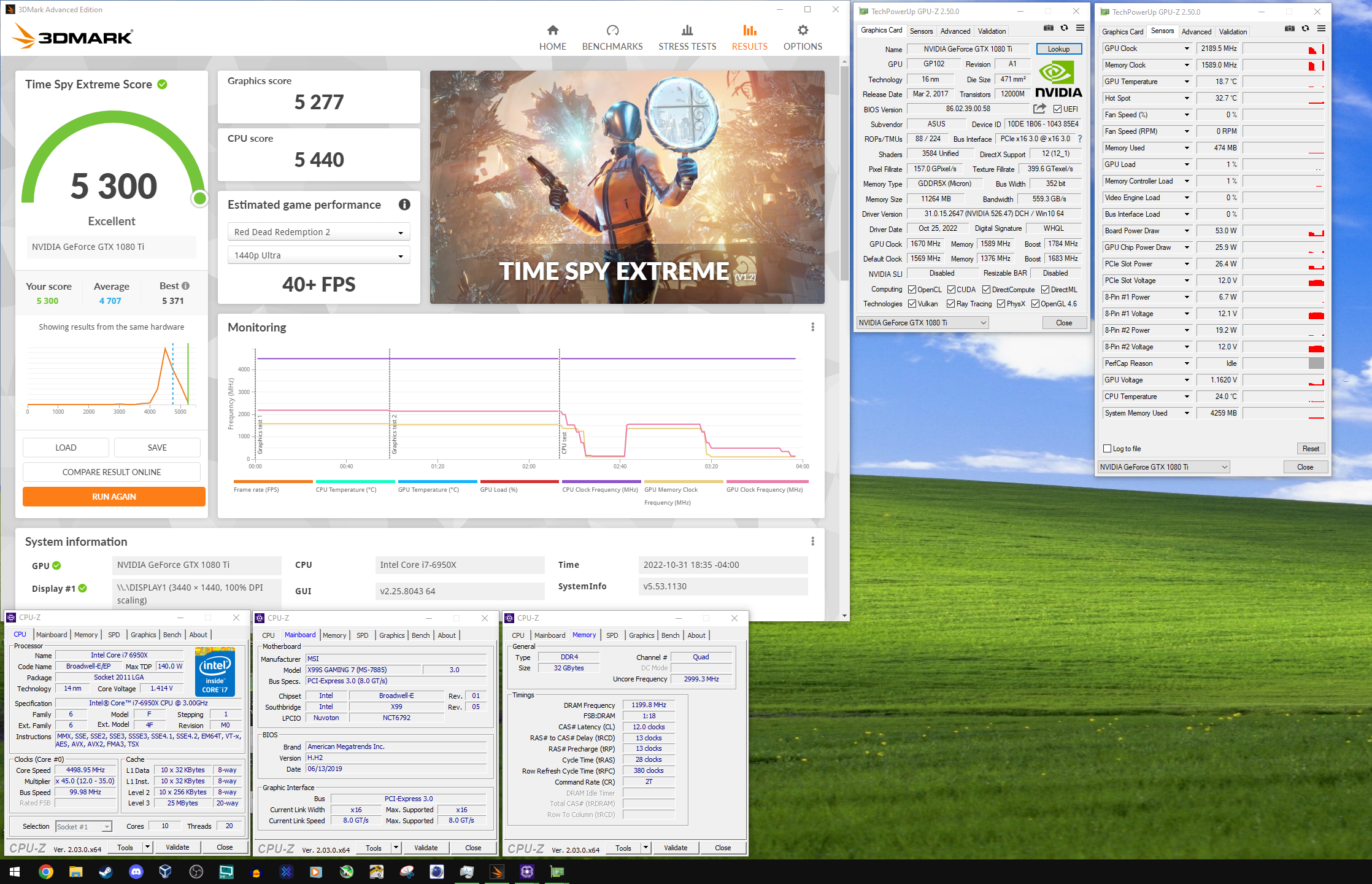This screenshot has height=884, width=1372.
Task: Refresh GPU-Z Sensors window
Action: pyautogui.click(x=1305, y=28)
